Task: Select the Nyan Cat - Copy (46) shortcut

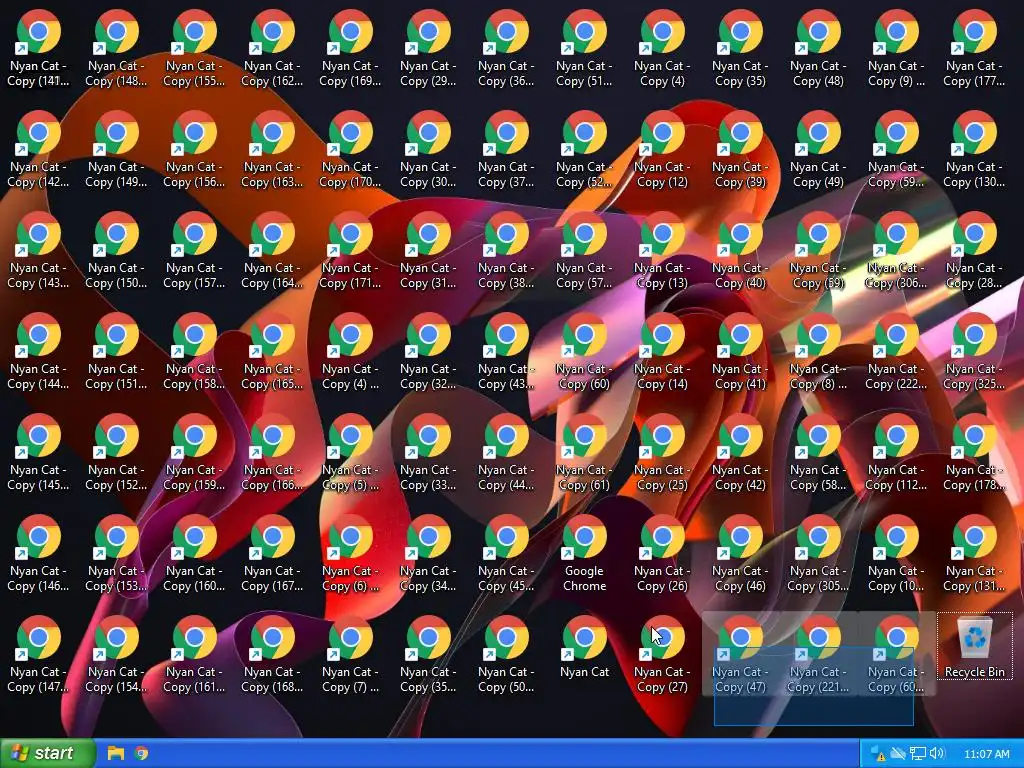Action: click(x=740, y=554)
